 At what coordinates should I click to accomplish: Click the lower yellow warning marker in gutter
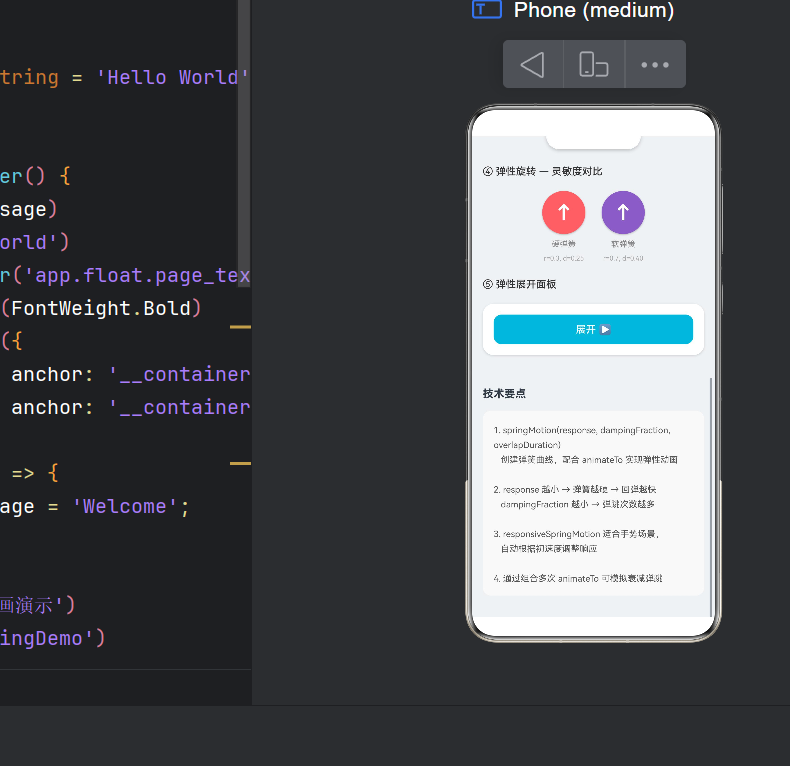click(240, 463)
